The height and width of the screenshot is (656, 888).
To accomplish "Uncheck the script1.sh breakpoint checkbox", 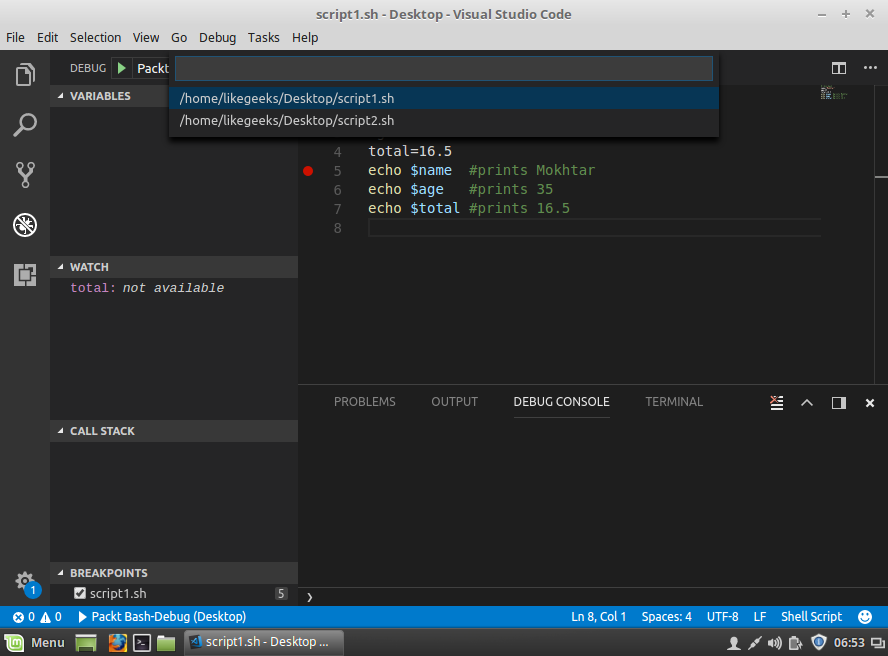I will [x=80, y=593].
